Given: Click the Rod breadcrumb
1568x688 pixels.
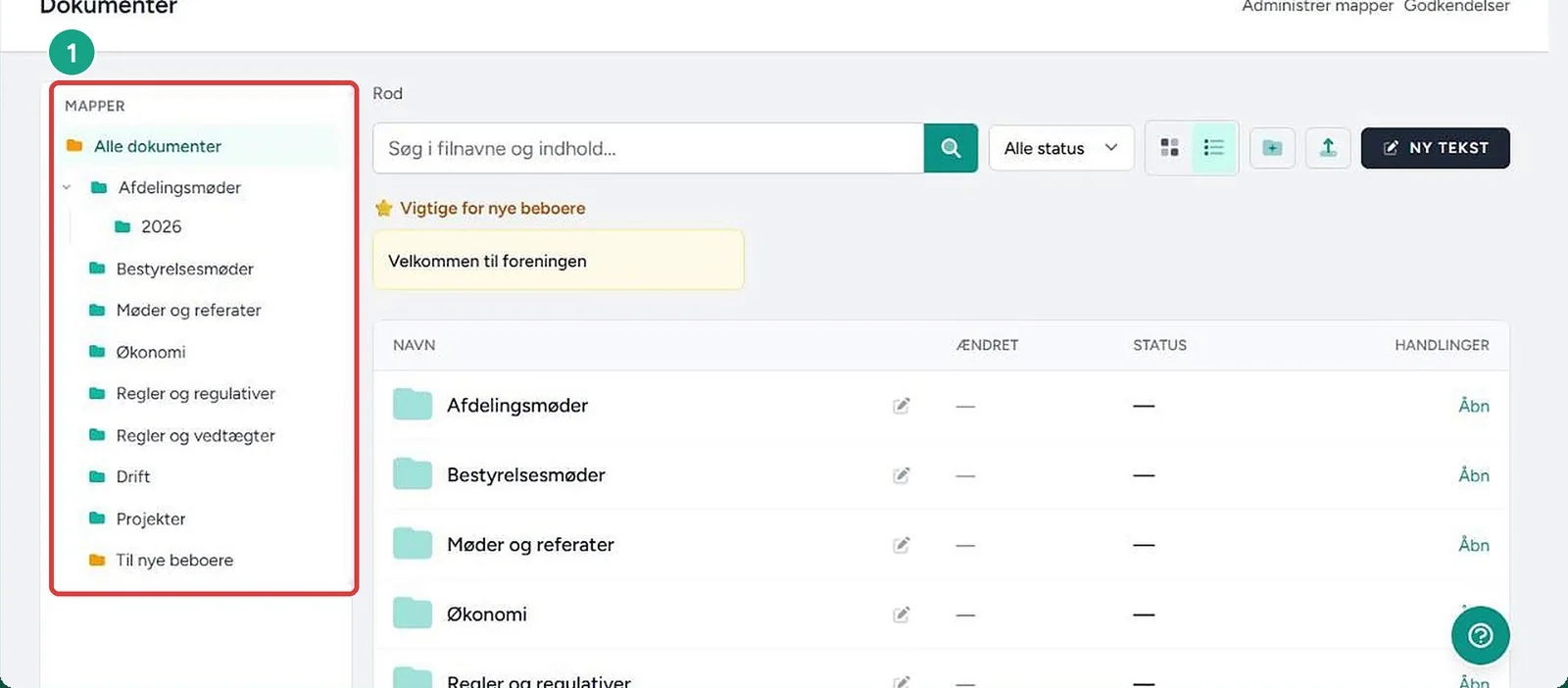Looking at the screenshot, I should [387, 93].
